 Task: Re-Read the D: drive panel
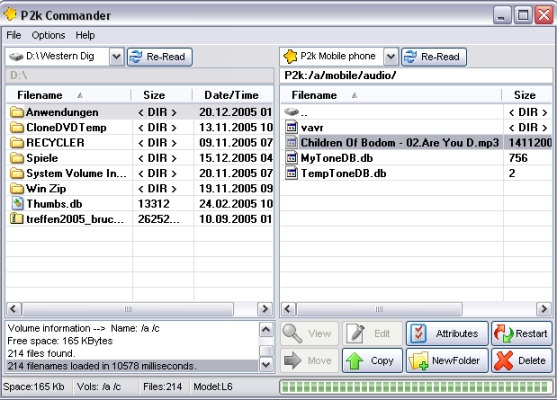(160, 57)
